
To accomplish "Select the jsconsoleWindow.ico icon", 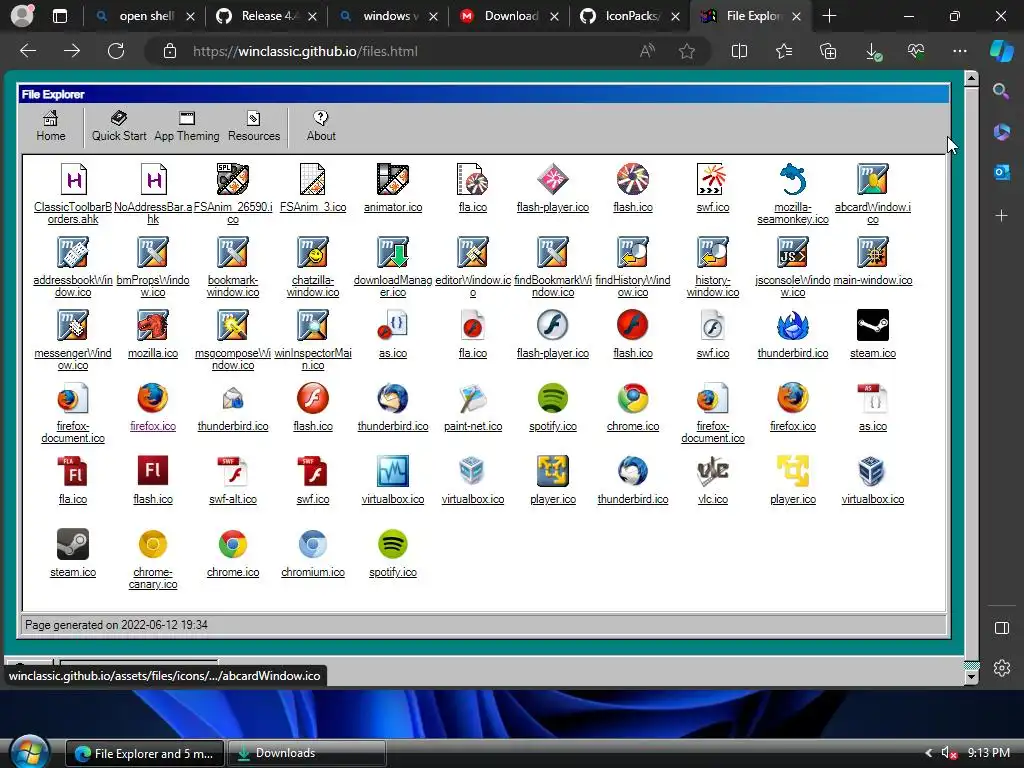I will click(x=793, y=252).
